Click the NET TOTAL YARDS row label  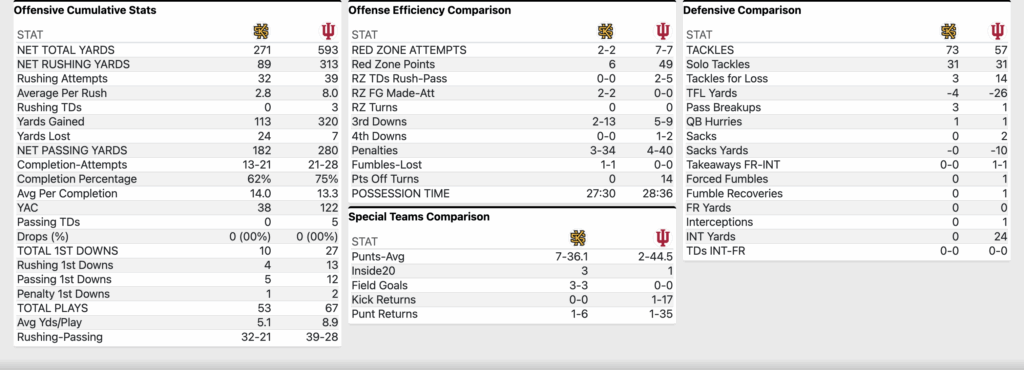click(66, 50)
